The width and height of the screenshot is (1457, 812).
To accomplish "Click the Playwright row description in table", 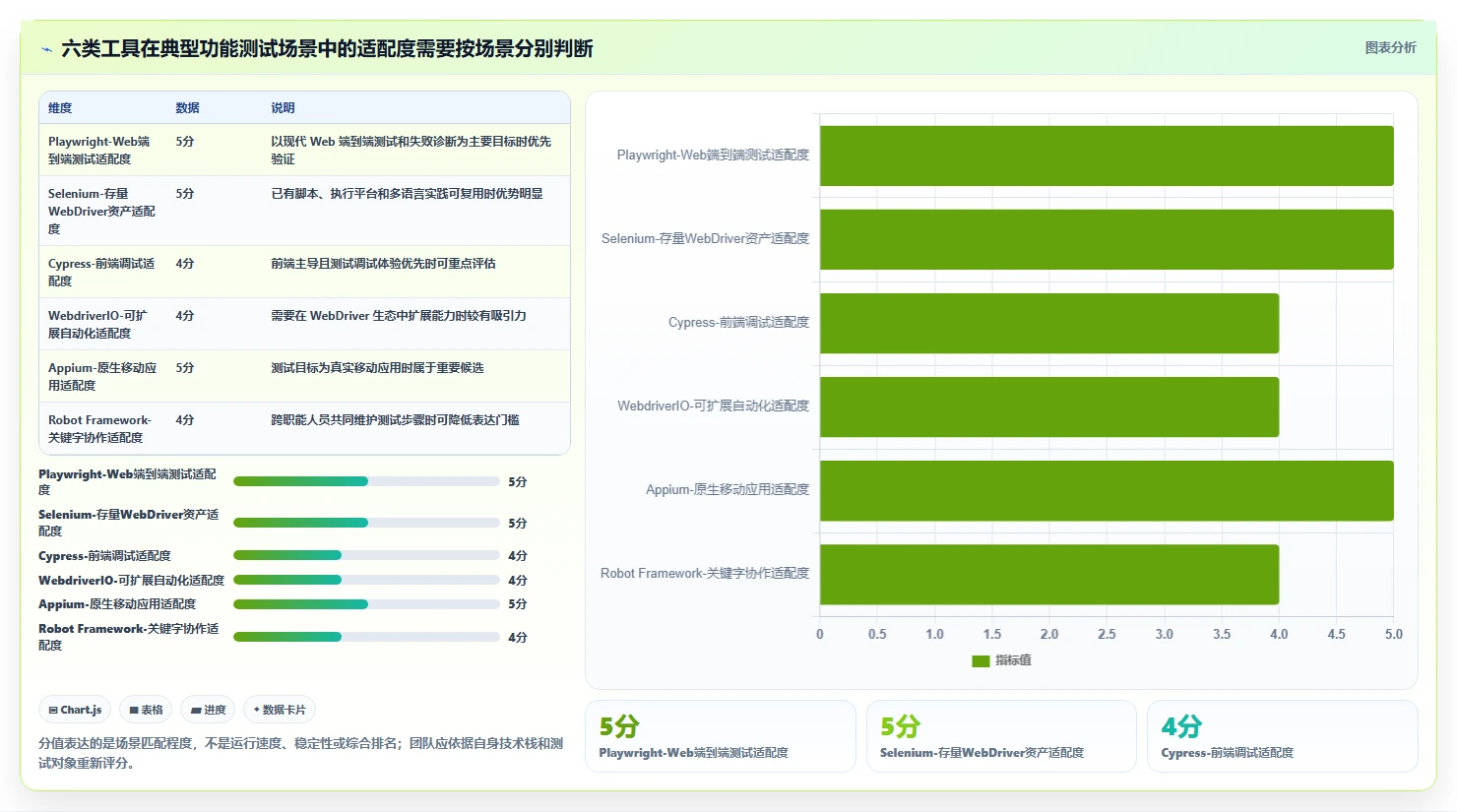I will click(x=412, y=150).
